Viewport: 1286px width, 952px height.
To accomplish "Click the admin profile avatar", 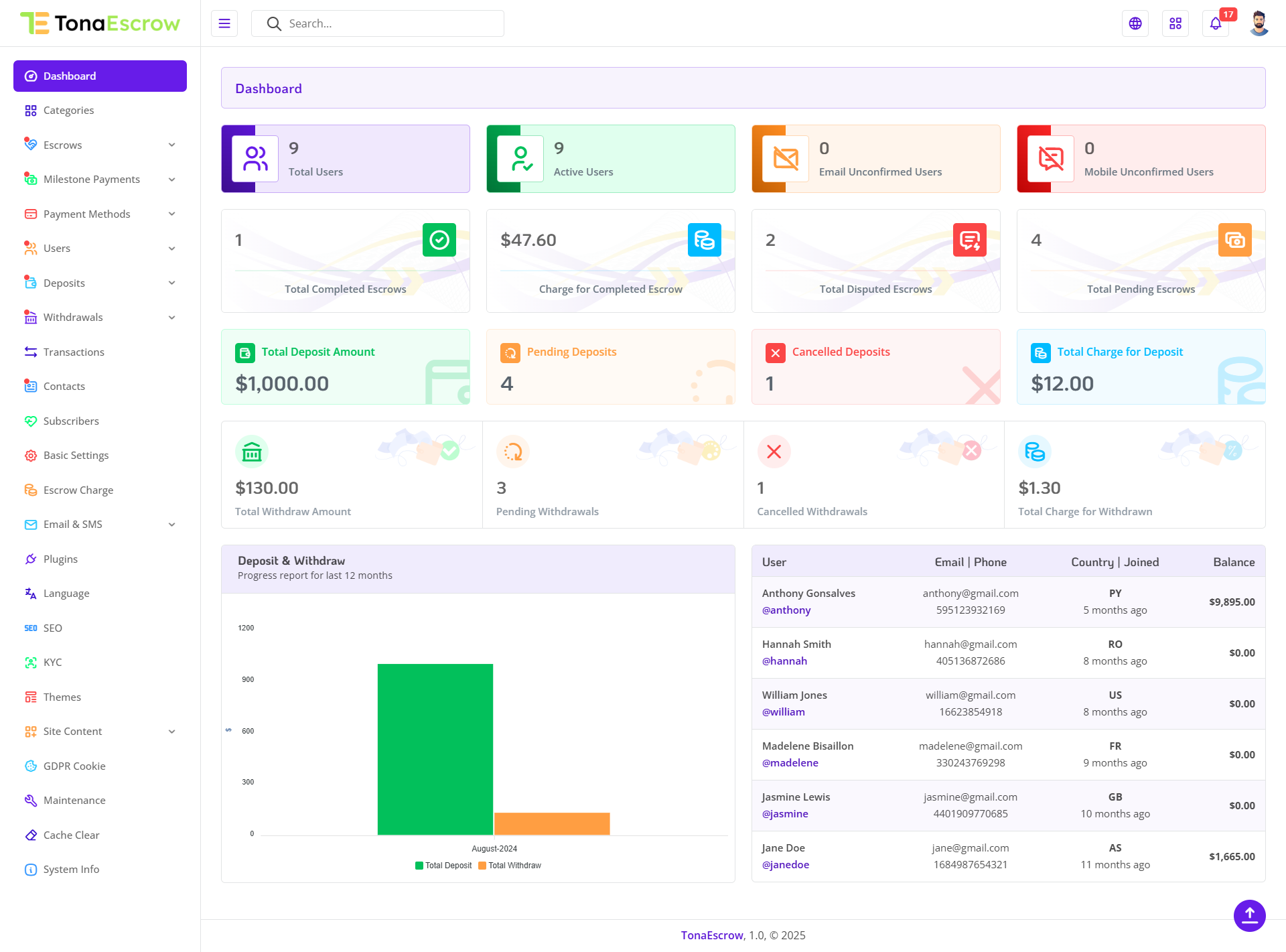I will [1259, 23].
